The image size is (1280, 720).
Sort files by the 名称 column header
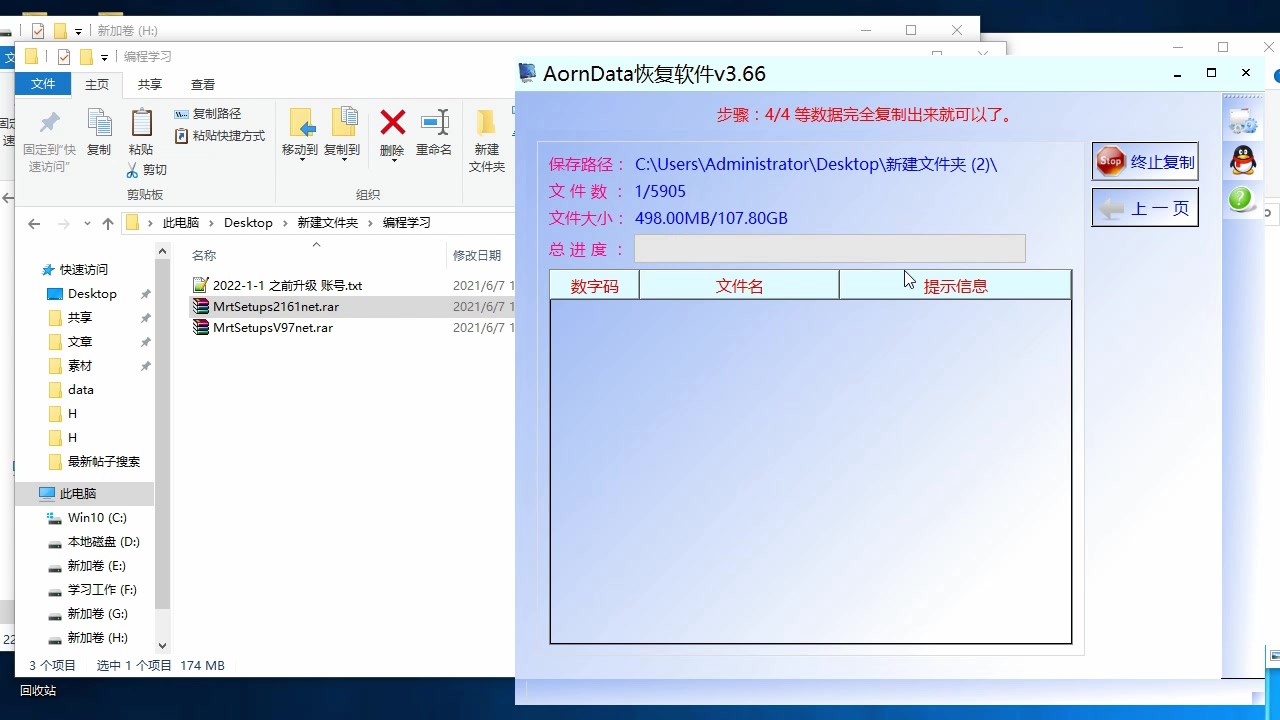pos(204,255)
